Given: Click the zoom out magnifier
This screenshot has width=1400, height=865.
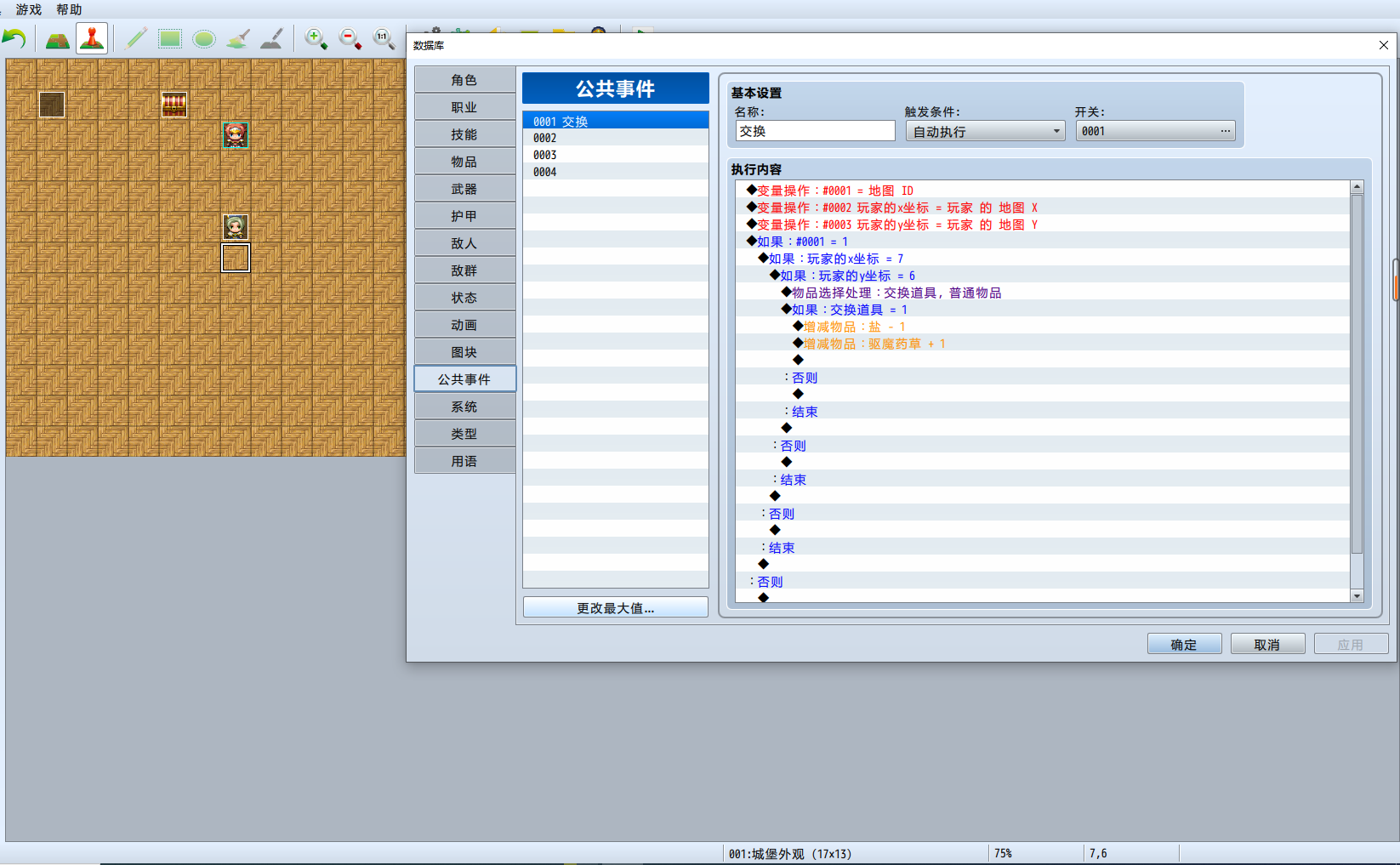Looking at the screenshot, I should 350,39.
